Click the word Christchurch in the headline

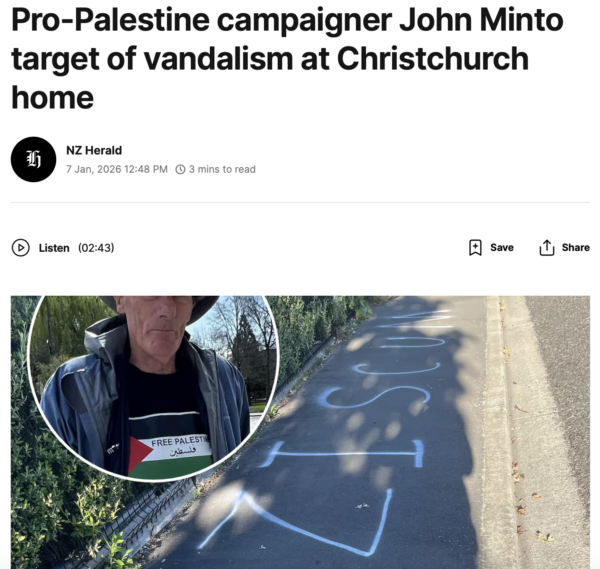pos(433,59)
